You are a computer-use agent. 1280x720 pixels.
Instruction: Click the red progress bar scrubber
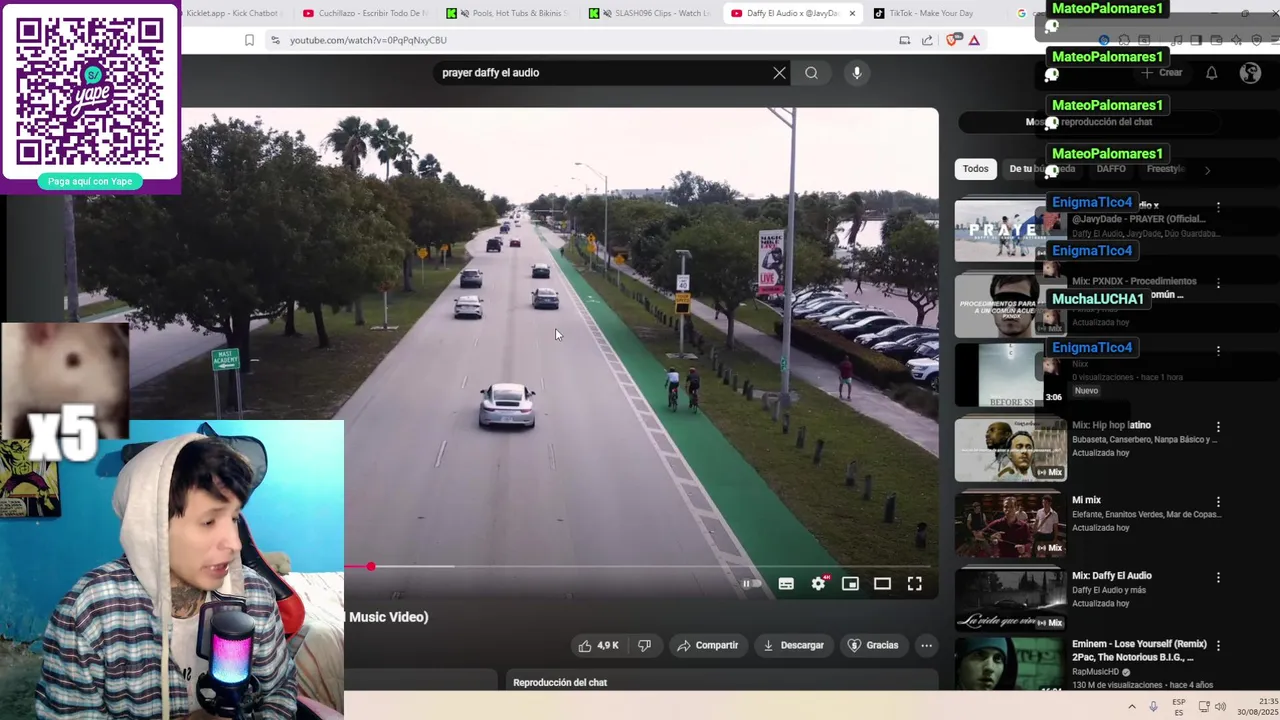click(x=370, y=567)
